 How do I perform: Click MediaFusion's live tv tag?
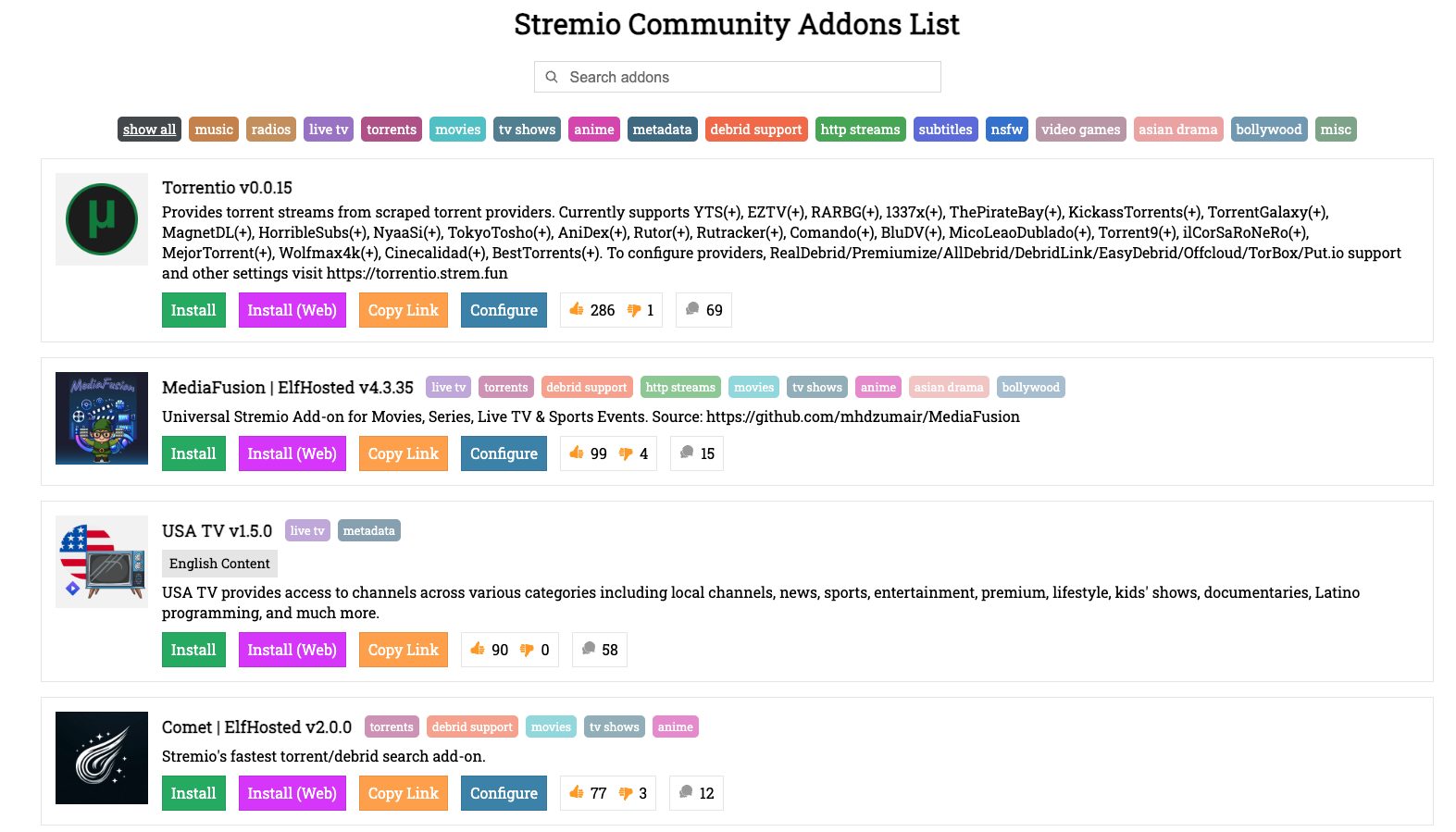coord(449,387)
